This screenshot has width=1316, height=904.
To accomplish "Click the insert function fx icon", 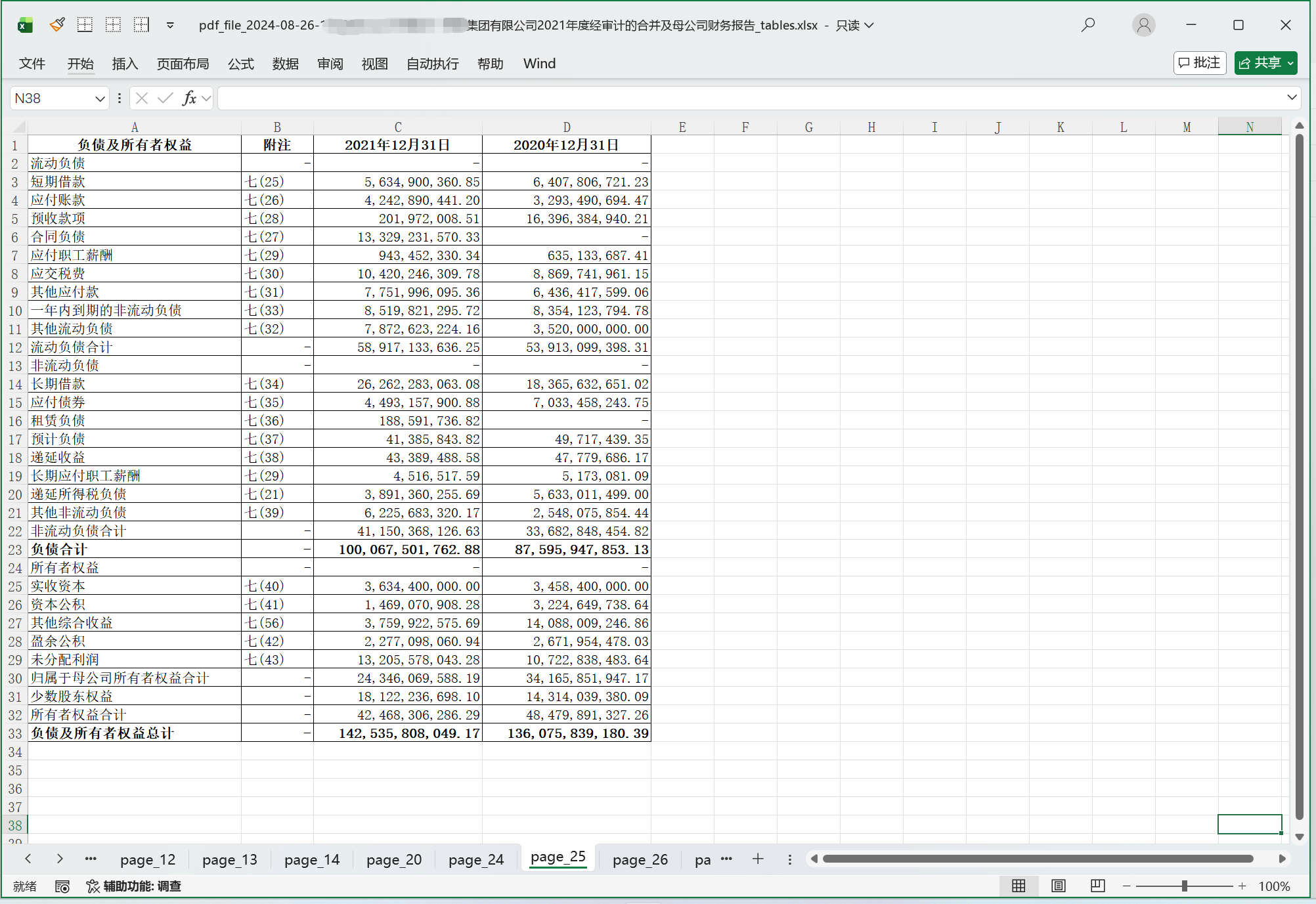I will tap(189, 98).
